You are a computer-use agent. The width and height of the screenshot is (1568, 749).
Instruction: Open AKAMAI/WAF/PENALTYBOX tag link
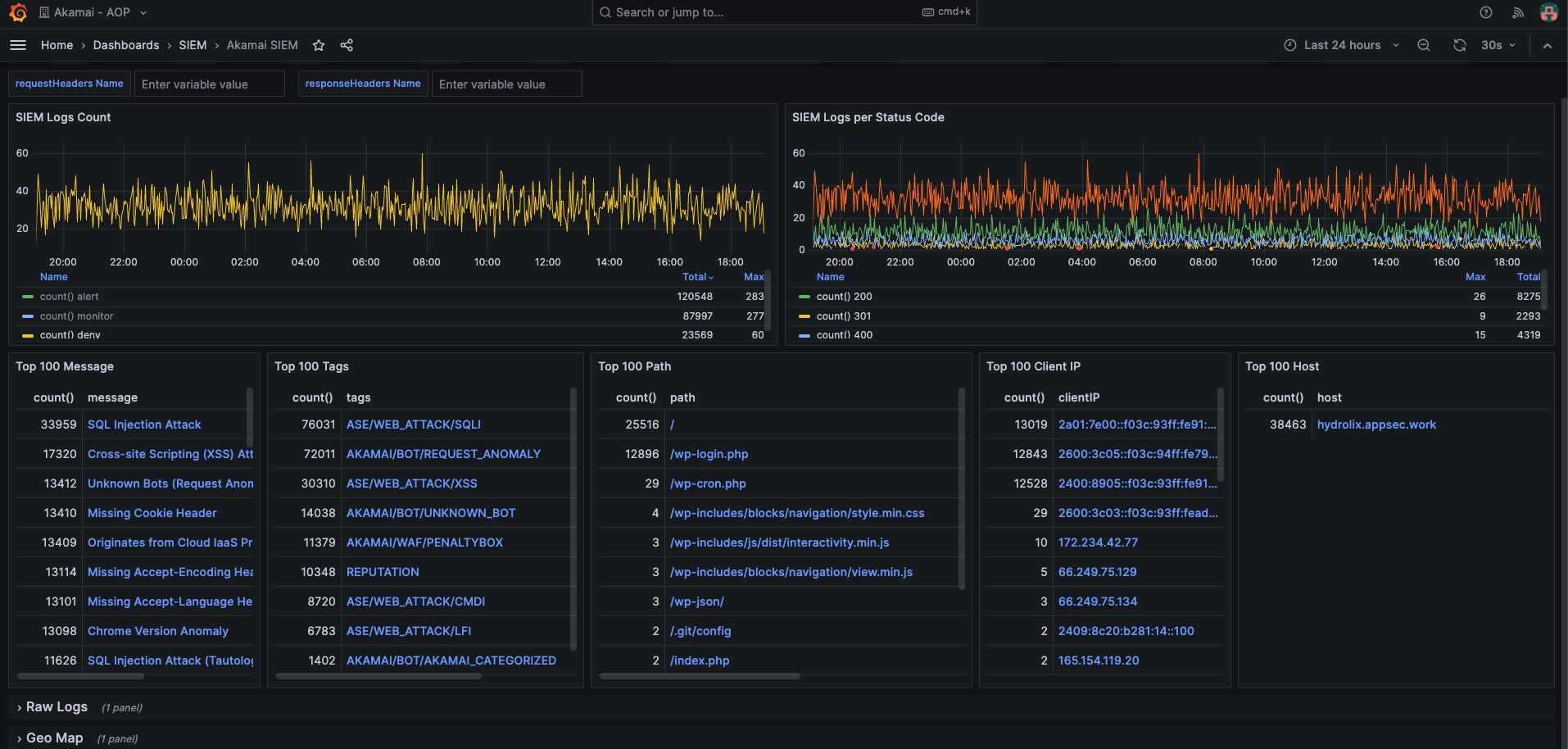coord(424,542)
